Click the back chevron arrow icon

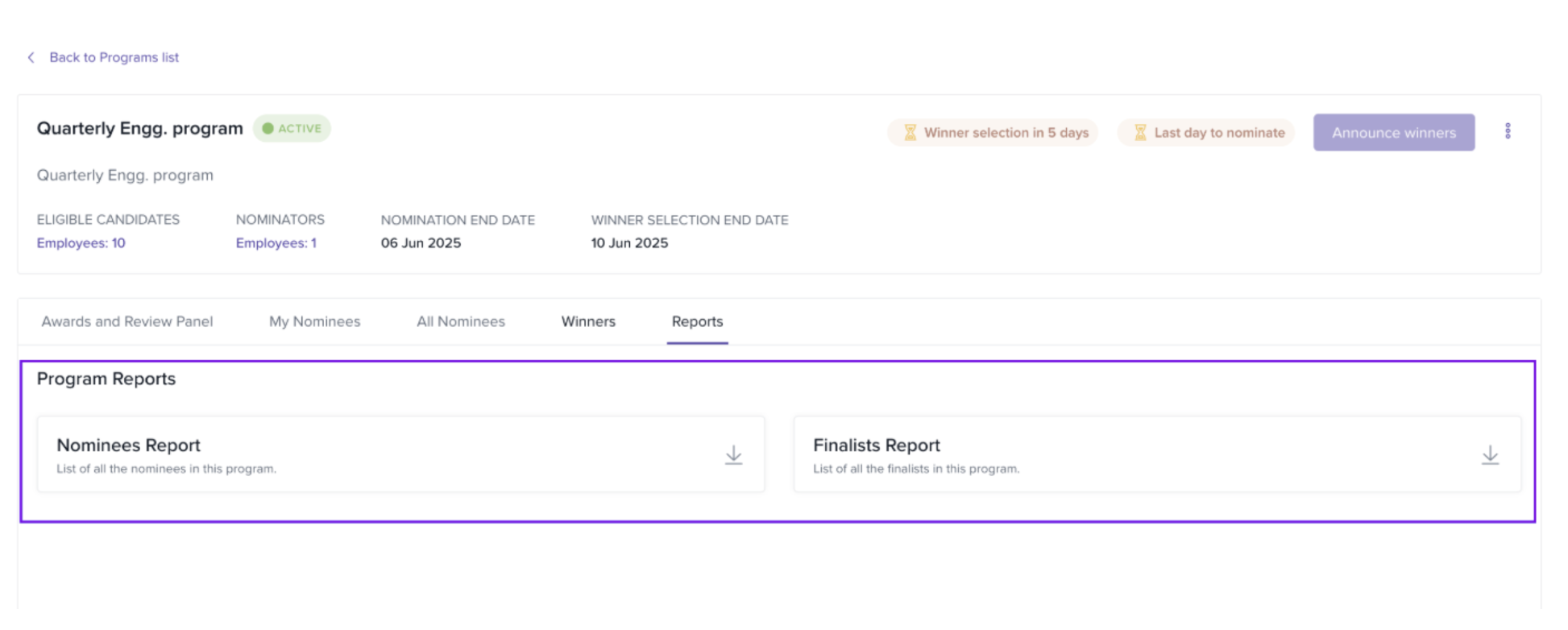tap(31, 57)
